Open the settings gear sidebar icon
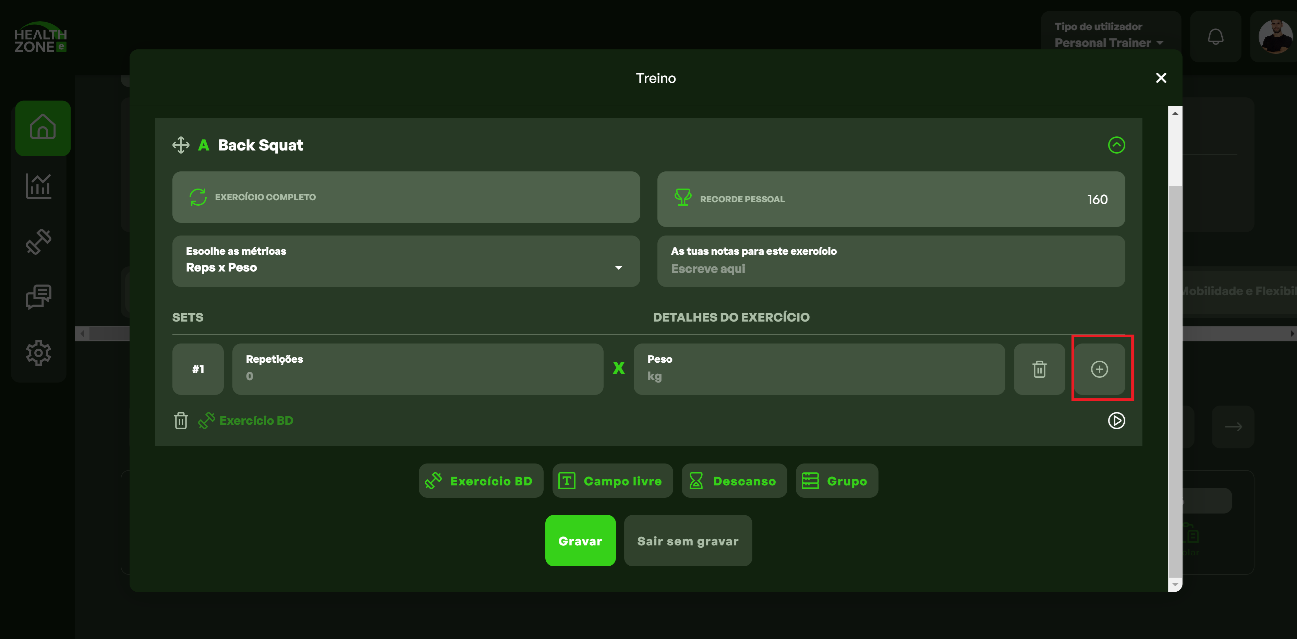 coord(40,353)
